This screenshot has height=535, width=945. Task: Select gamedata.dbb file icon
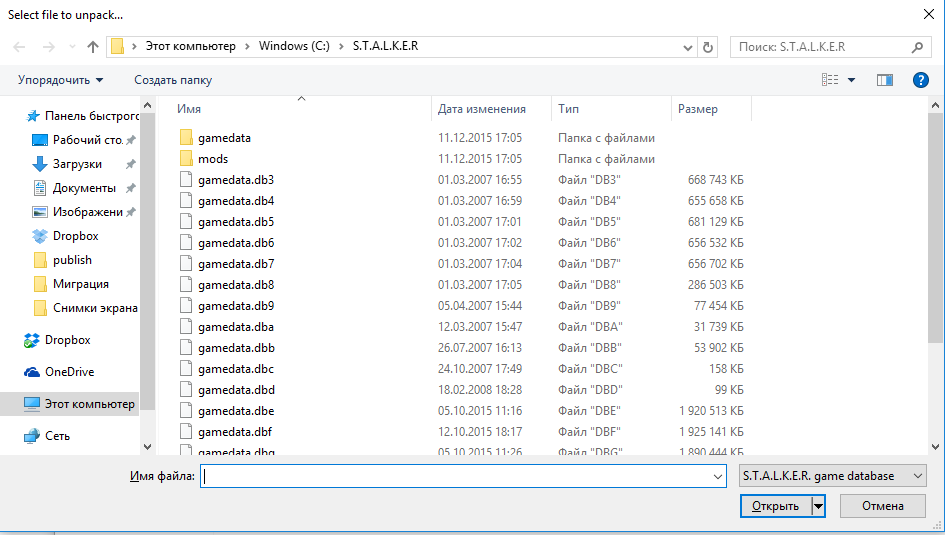[186, 348]
